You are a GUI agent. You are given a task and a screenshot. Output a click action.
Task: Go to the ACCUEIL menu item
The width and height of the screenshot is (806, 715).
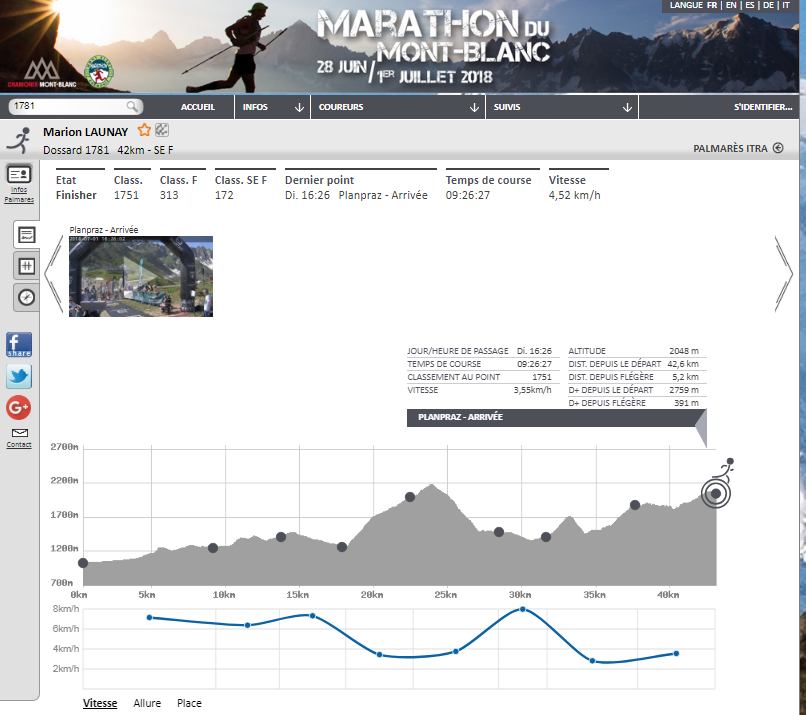(x=198, y=107)
